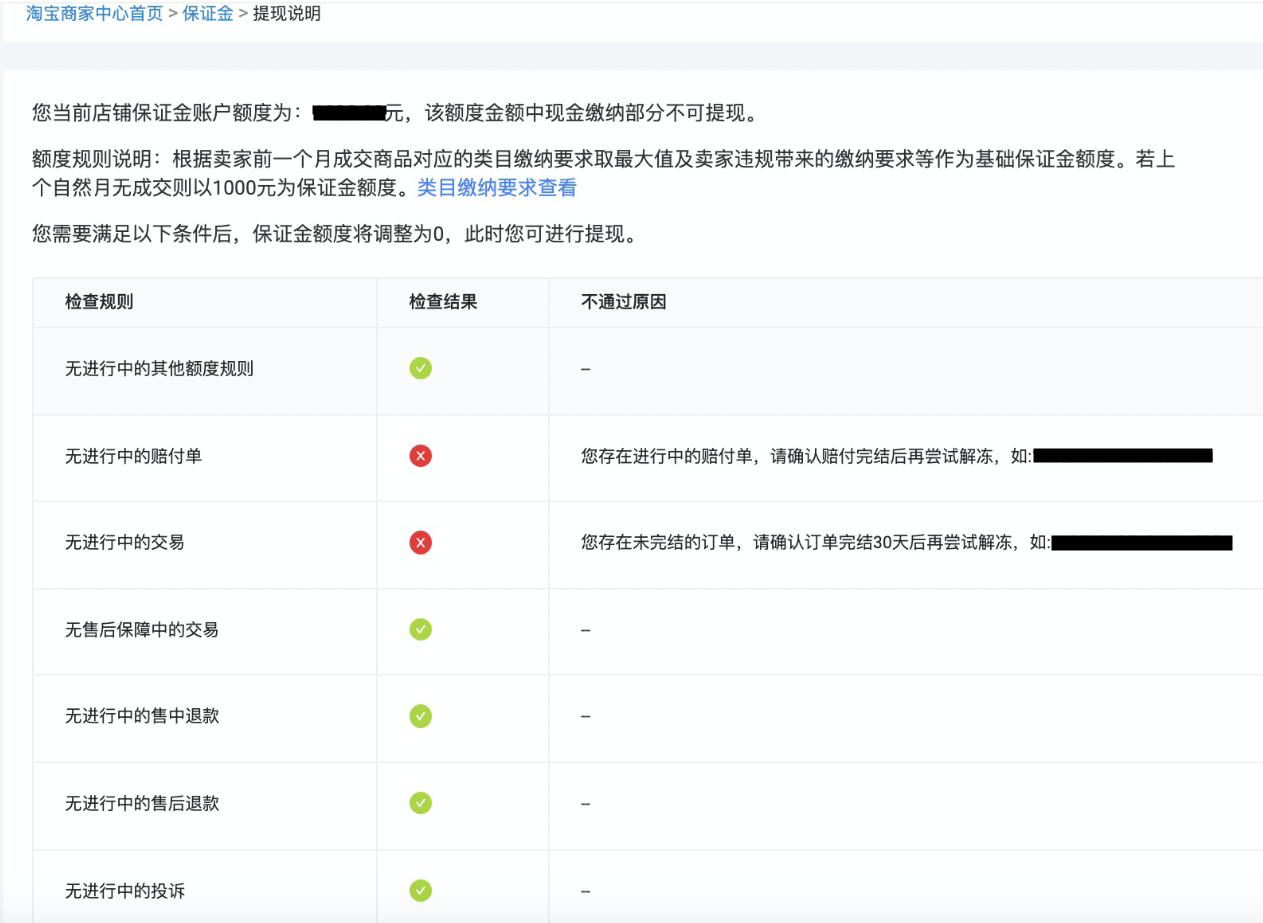Click green check icon for 无进行中的投诉

[x=421, y=890]
